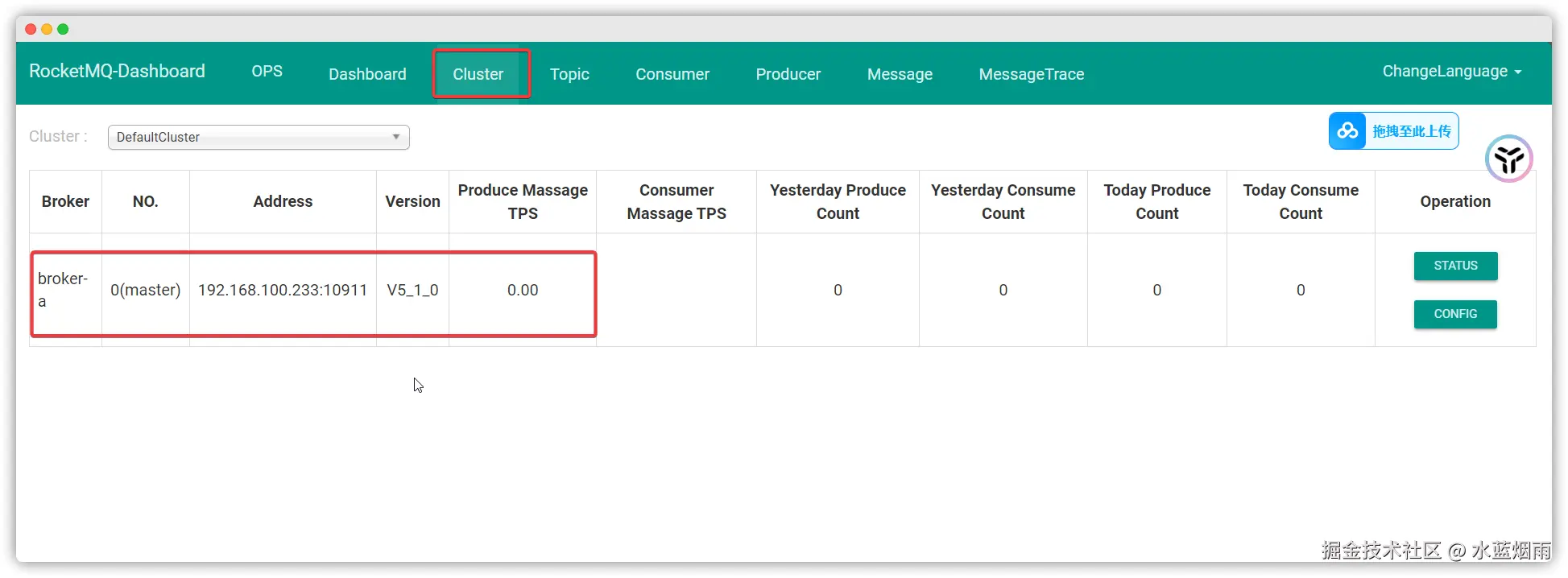1568x578 pixels.
Task: Click the 0.00 produce TPS value
Action: 523,290
